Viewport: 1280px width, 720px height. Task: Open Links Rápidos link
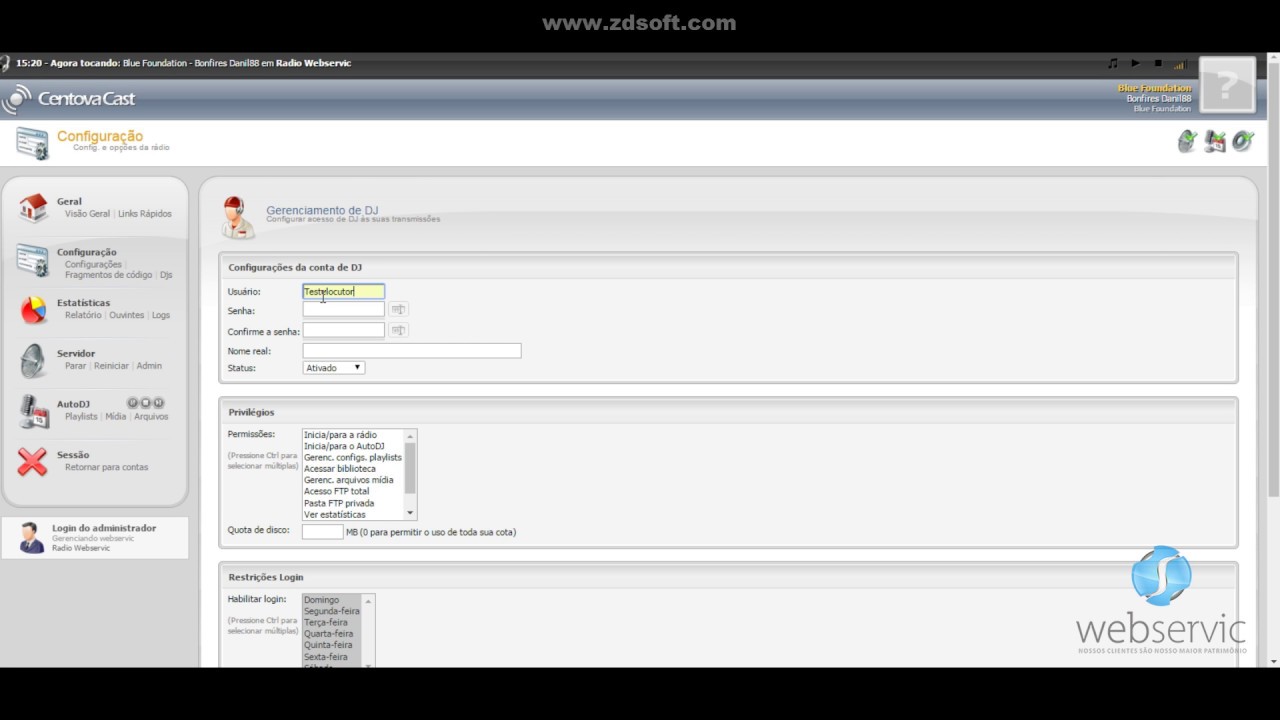pyautogui.click(x=145, y=214)
